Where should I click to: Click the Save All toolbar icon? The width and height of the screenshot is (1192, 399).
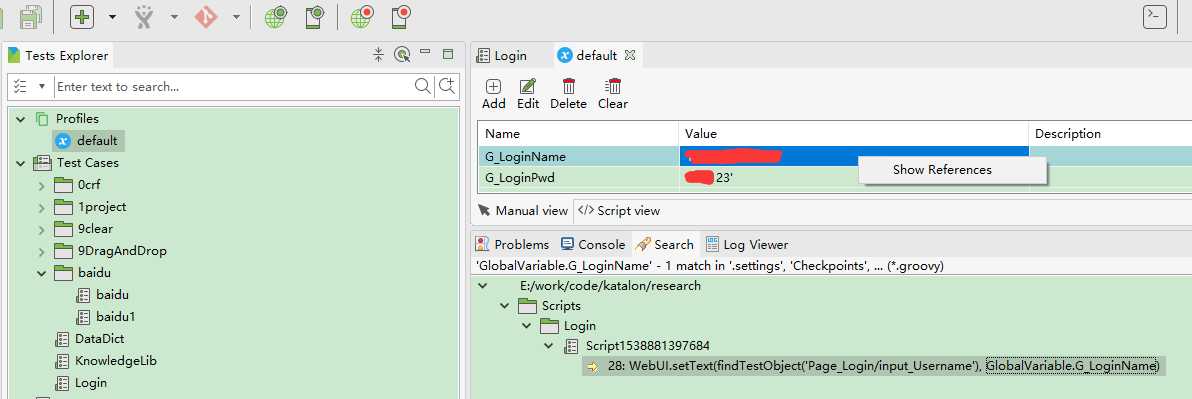32,16
